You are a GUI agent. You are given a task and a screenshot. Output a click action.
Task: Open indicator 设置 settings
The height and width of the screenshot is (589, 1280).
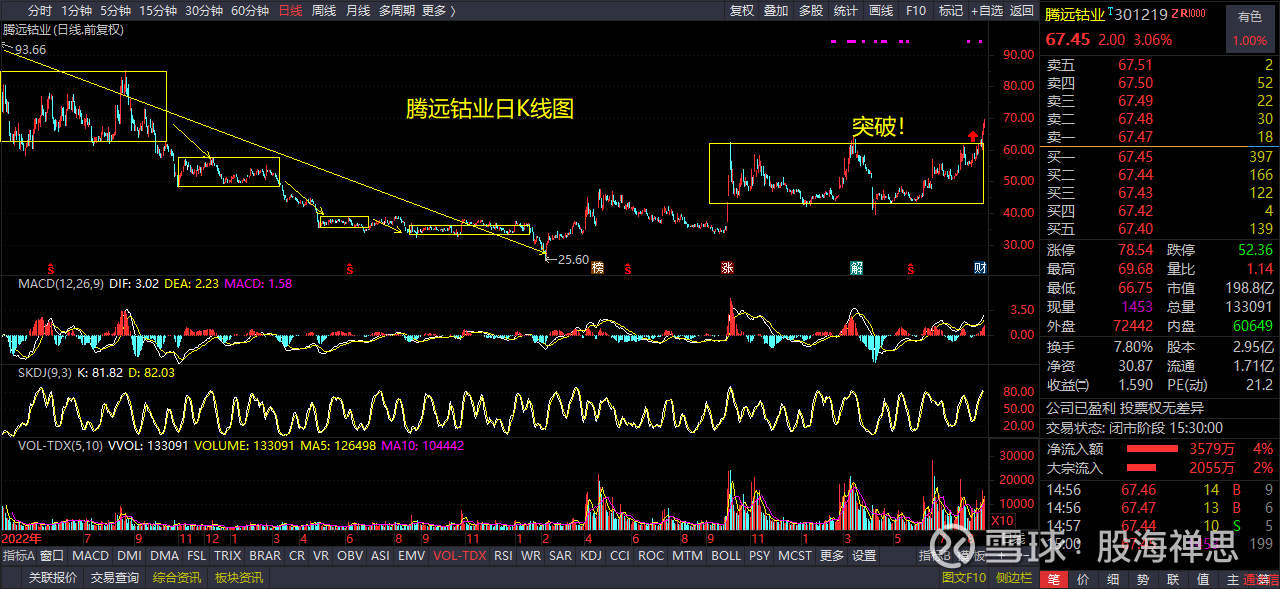click(x=864, y=556)
